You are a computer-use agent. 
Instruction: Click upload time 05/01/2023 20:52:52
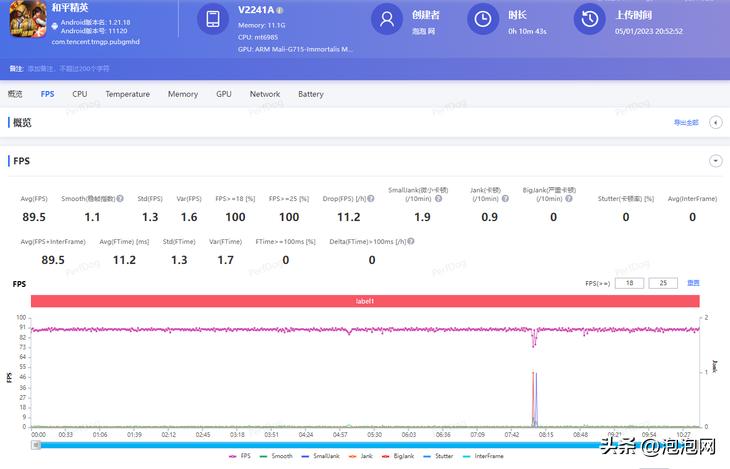coord(649,31)
